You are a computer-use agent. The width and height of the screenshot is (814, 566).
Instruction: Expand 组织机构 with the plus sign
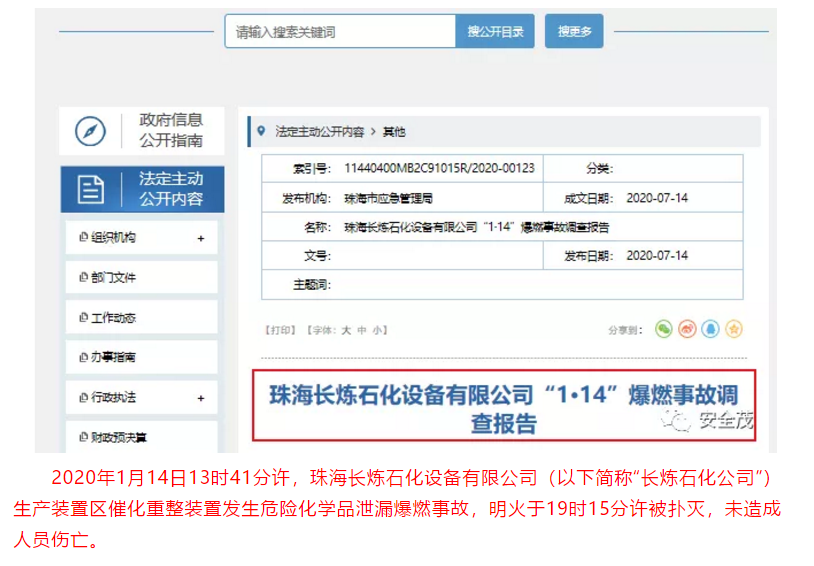pos(201,238)
